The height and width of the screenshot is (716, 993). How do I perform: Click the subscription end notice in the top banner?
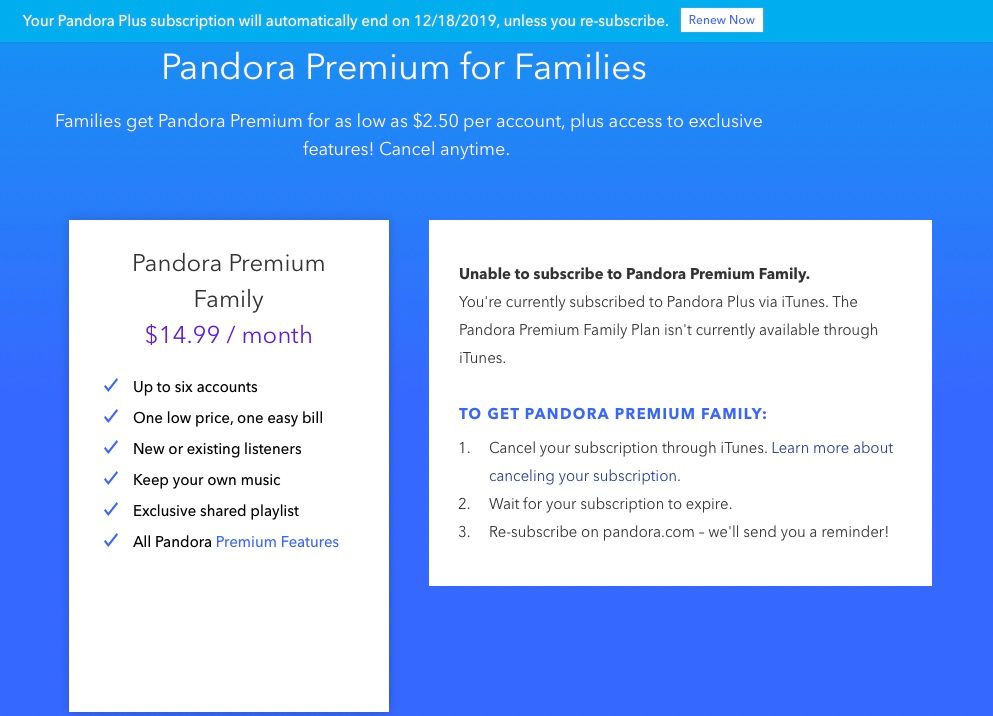[x=345, y=20]
